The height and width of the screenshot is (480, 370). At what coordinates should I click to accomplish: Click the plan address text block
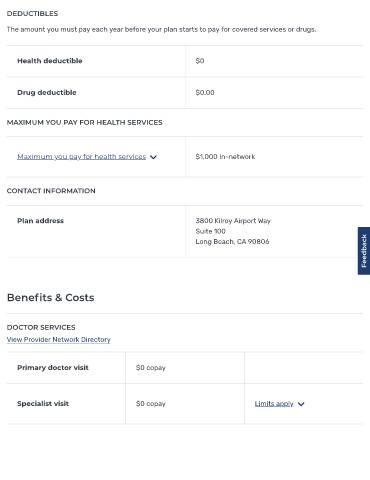(233, 231)
